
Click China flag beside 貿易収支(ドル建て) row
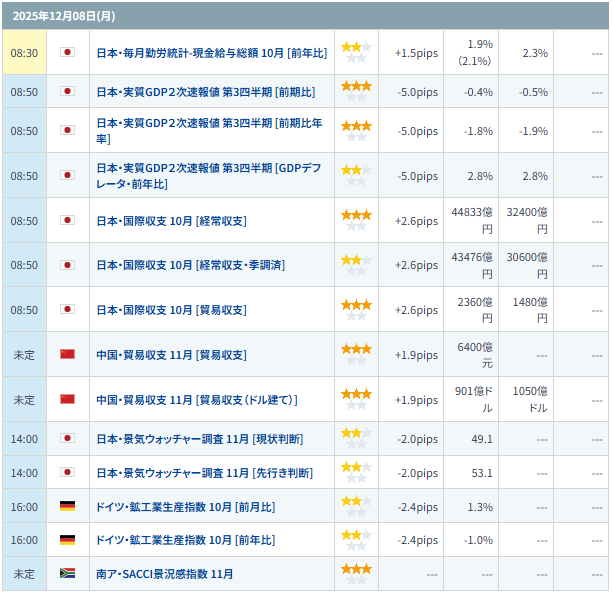click(x=67, y=399)
